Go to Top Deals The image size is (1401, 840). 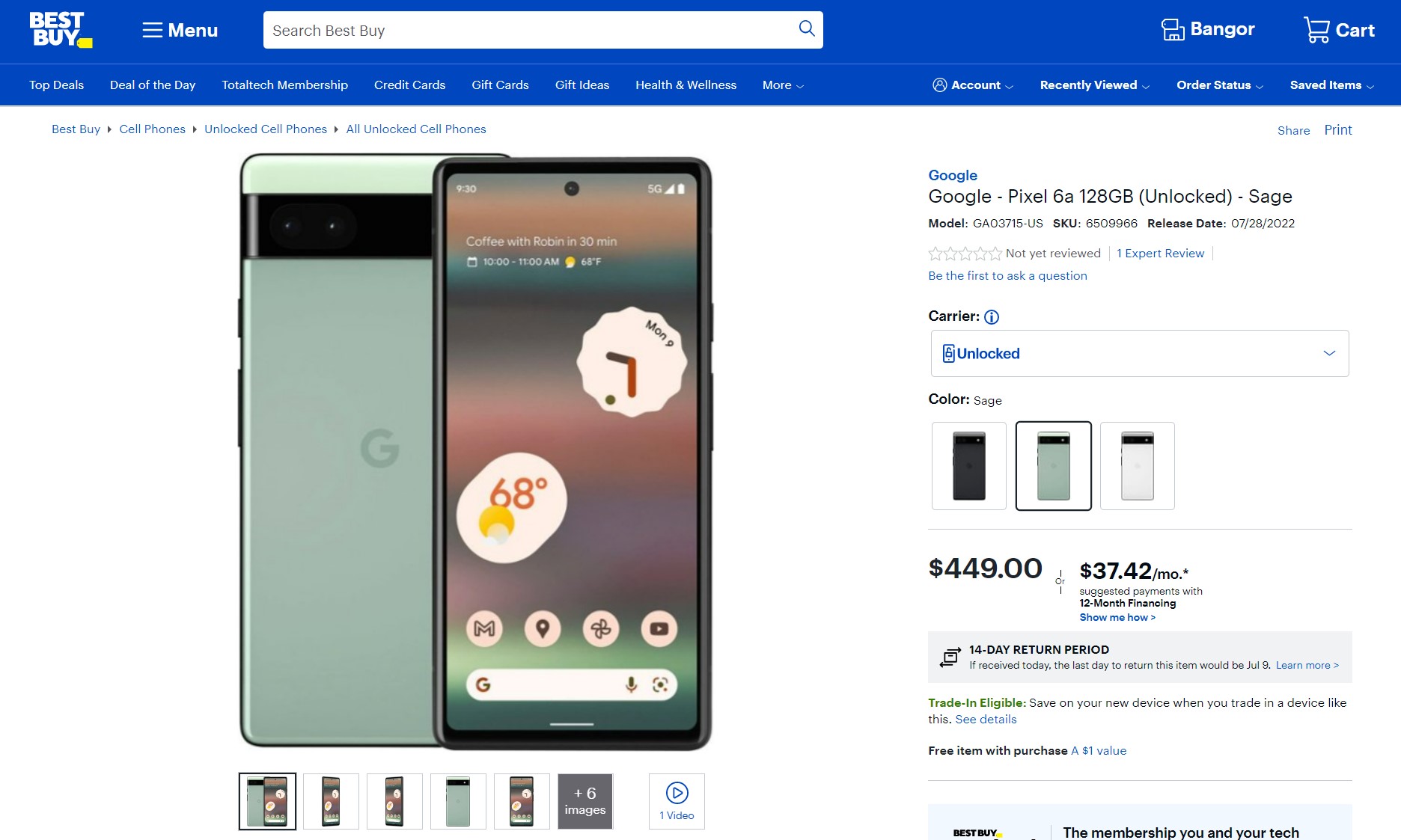click(x=56, y=85)
